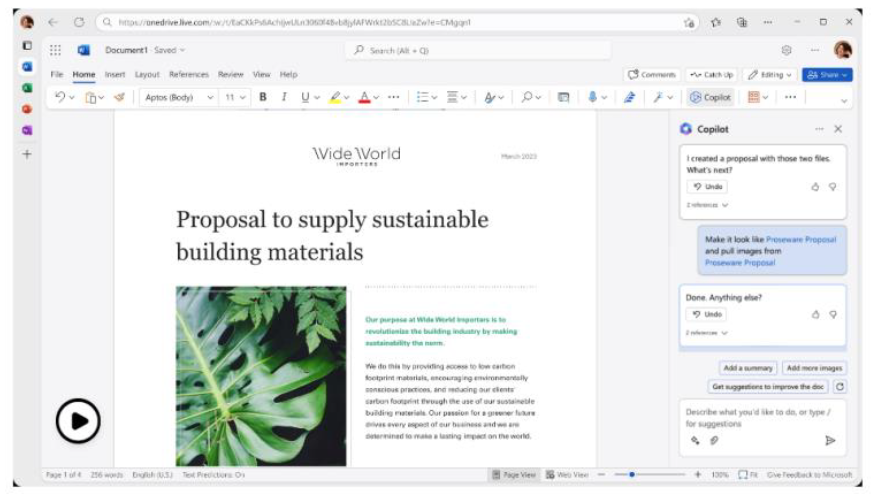Open the Styles icon in the ribbon
875x504 pixels.
pos(489,97)
